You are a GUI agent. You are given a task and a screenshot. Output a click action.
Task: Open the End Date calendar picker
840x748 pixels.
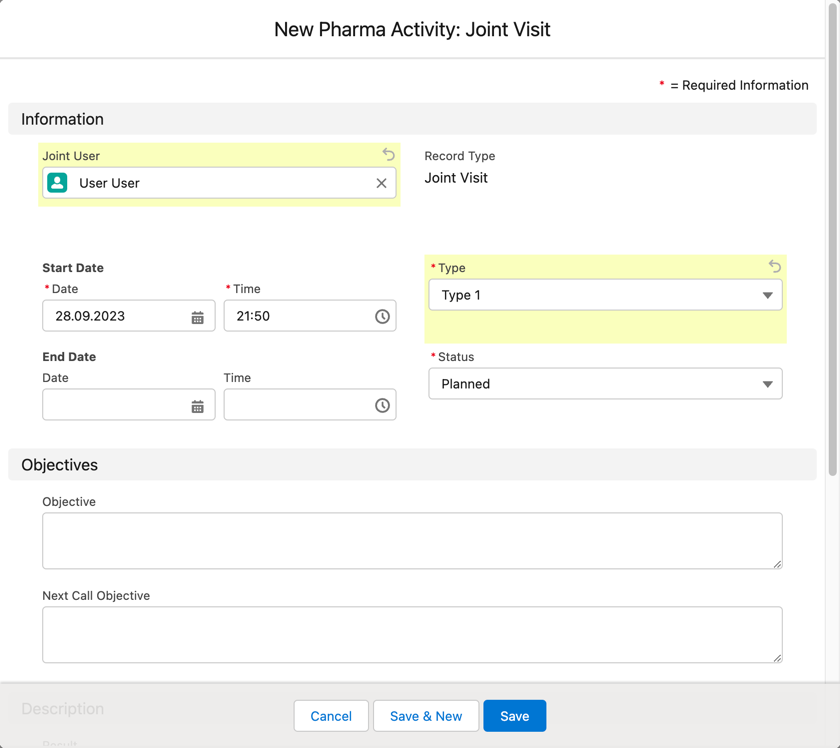click(197, 406)
